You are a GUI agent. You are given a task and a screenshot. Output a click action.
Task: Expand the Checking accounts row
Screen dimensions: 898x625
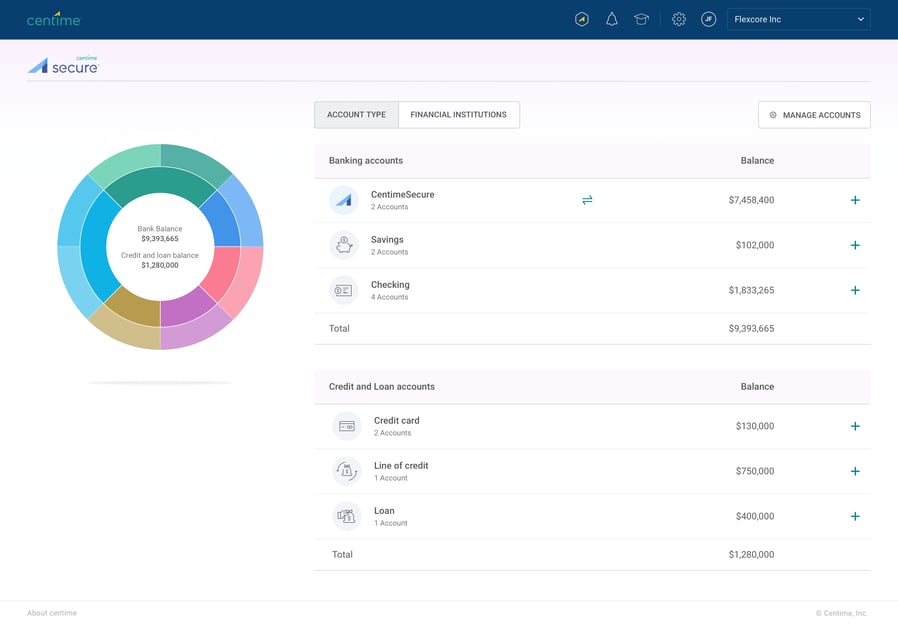855,290
